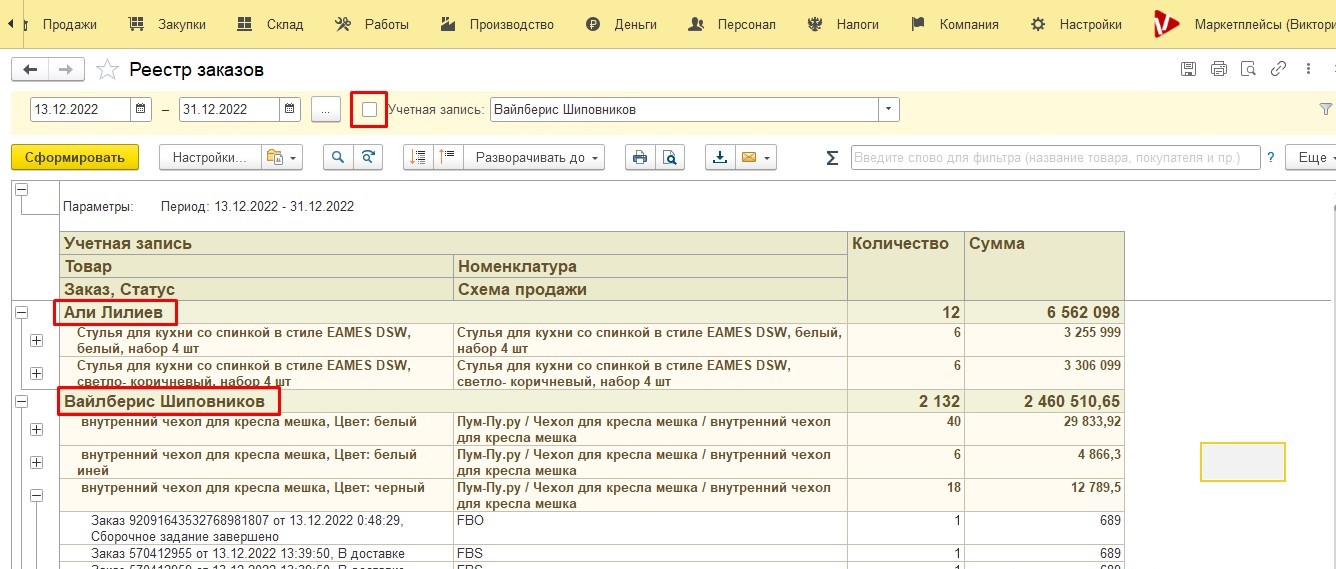Click the download/save report icon

[x=720, y=157]
